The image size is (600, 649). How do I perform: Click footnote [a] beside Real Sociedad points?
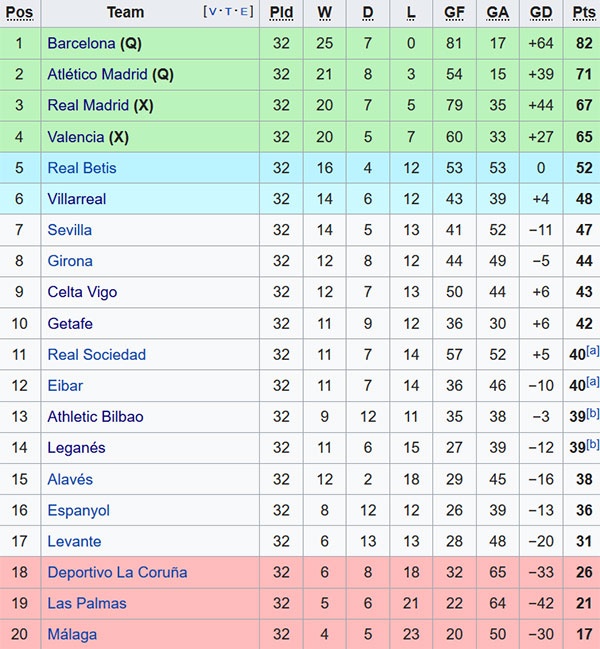point(593,350)
